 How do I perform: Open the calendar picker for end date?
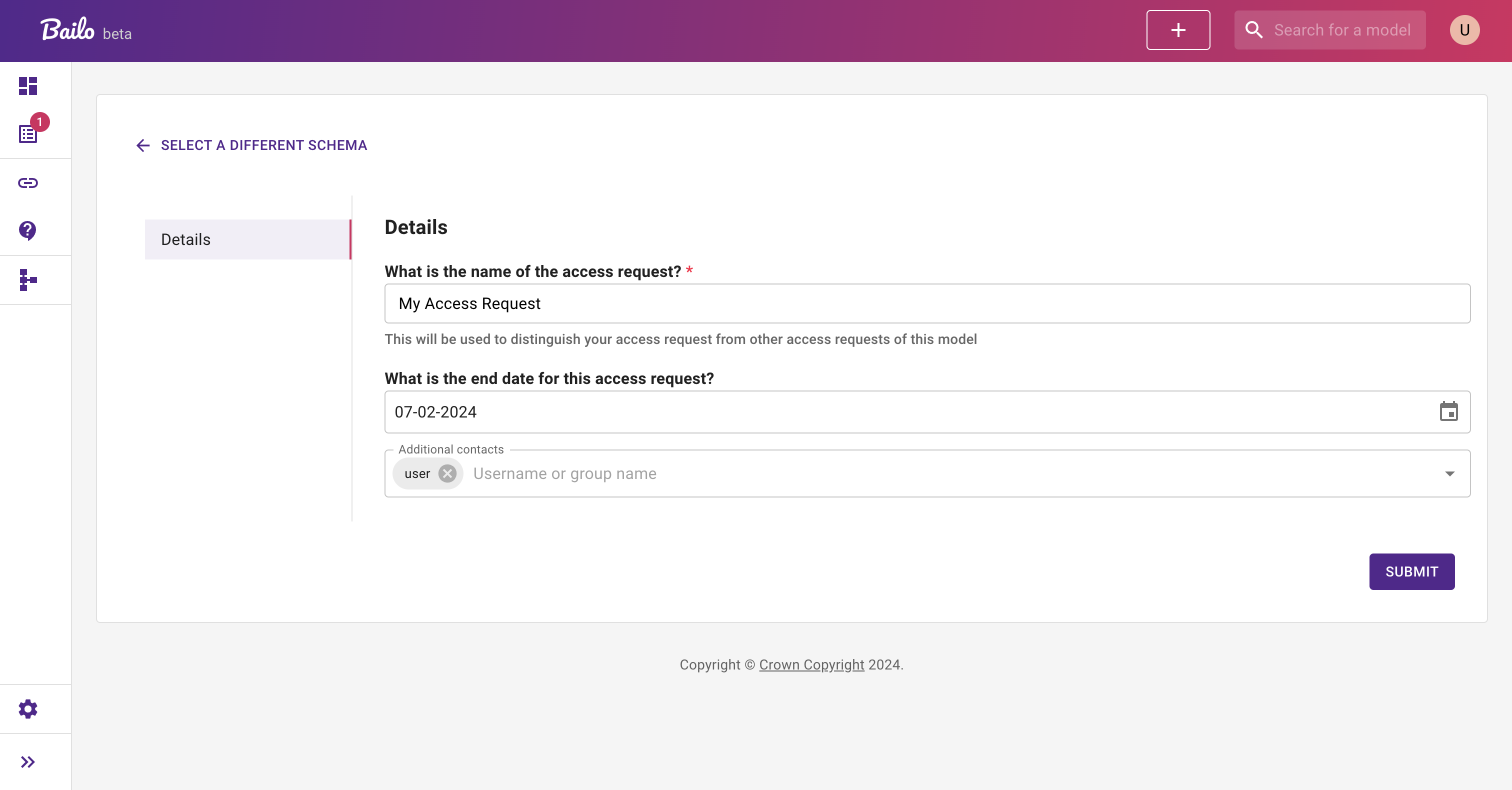[x=1449, y=412]
